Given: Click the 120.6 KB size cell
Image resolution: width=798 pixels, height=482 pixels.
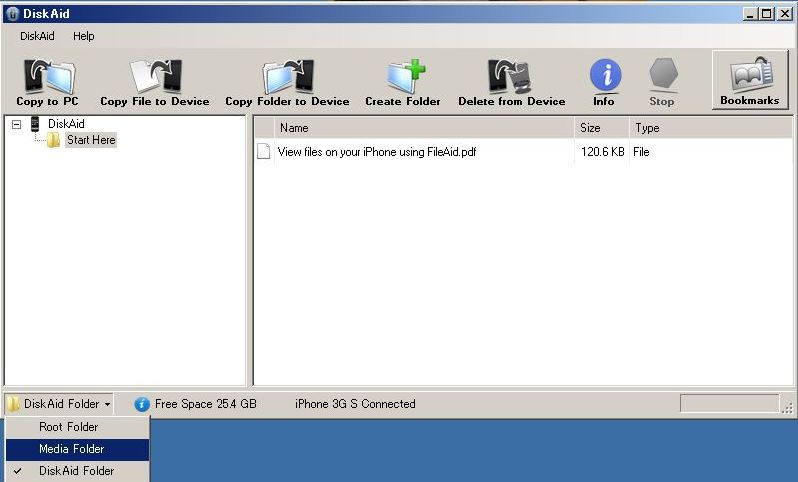Looking at the screenshot, I should [603, 152].
